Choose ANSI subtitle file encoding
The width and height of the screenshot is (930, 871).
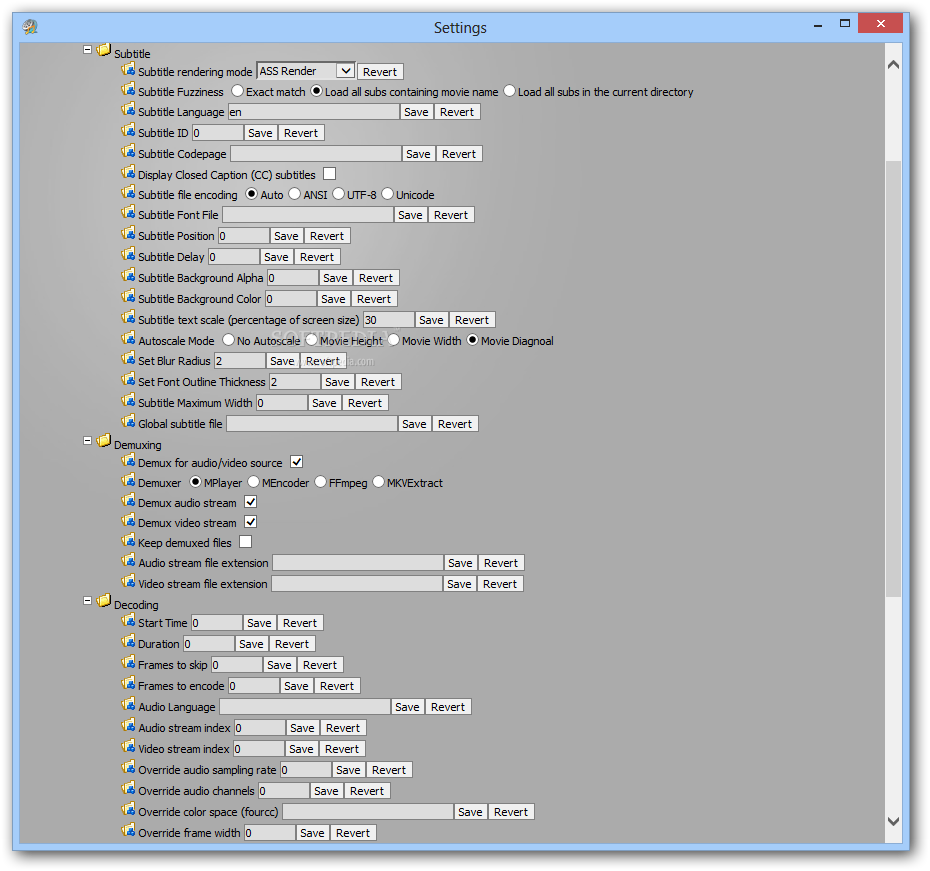[x=295, y=194]
